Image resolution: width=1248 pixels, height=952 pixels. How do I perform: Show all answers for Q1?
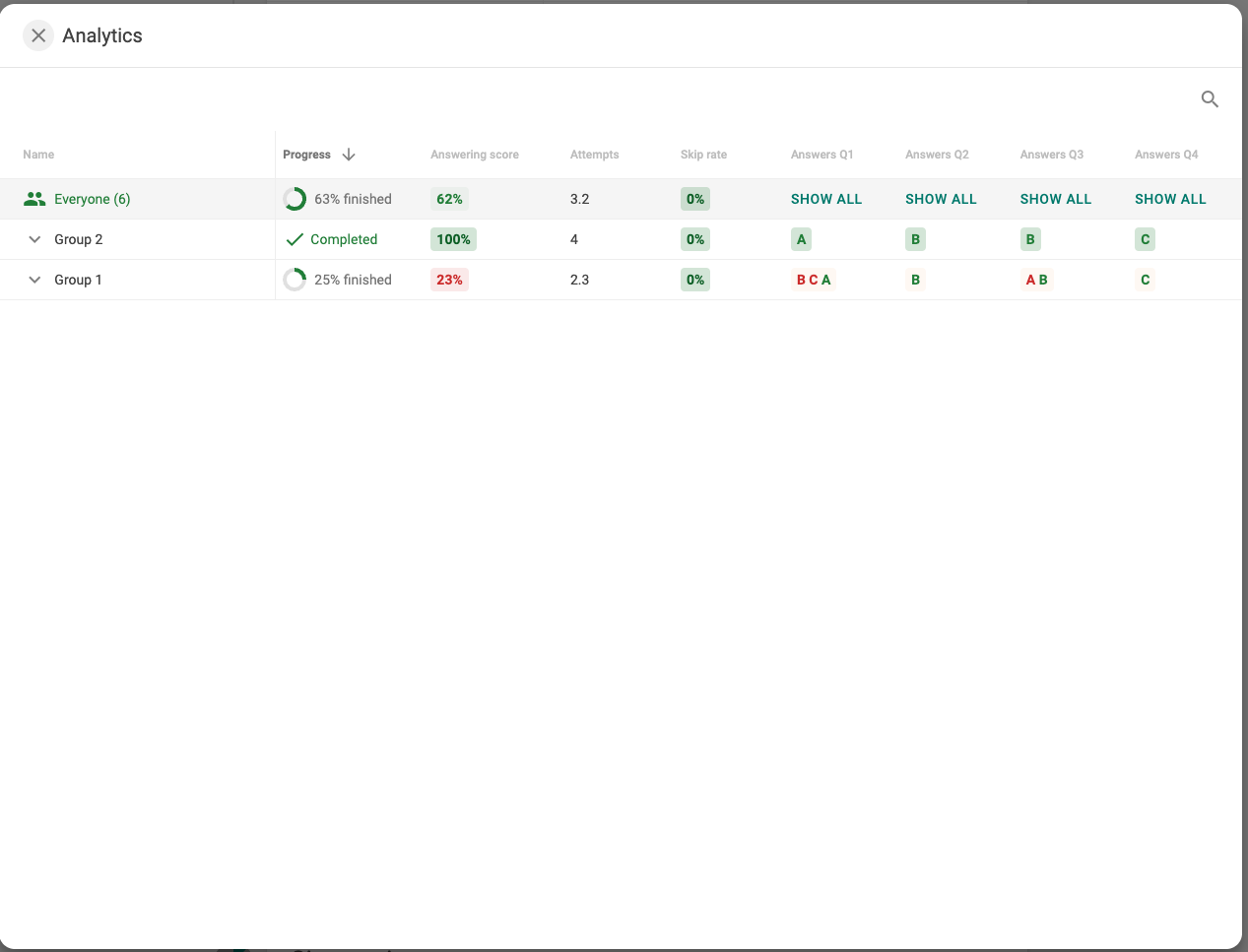tap(826, 199)
